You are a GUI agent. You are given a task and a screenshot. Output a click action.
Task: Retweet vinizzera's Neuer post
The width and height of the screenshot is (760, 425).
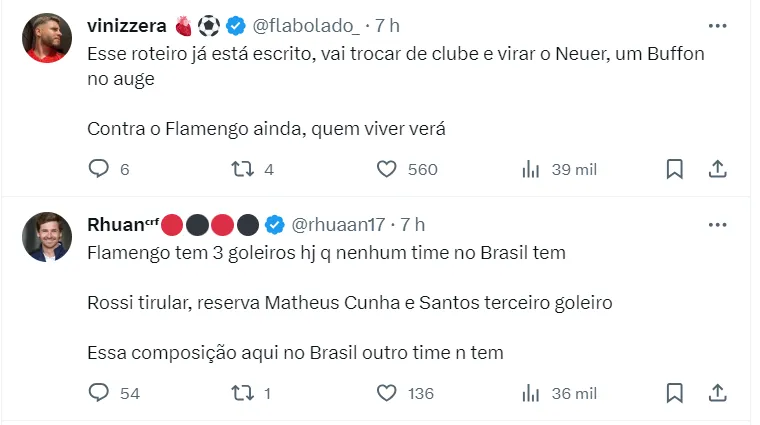242,169
